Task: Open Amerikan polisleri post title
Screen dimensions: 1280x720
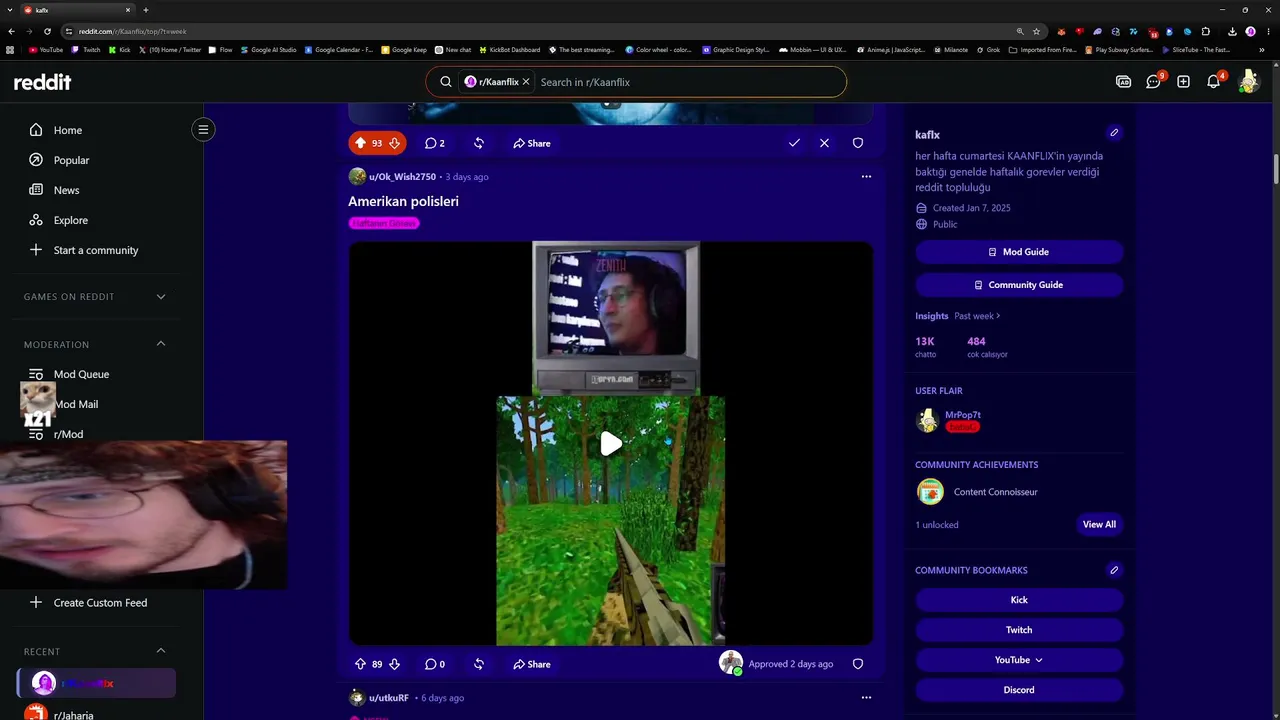Action: point(403,201)
